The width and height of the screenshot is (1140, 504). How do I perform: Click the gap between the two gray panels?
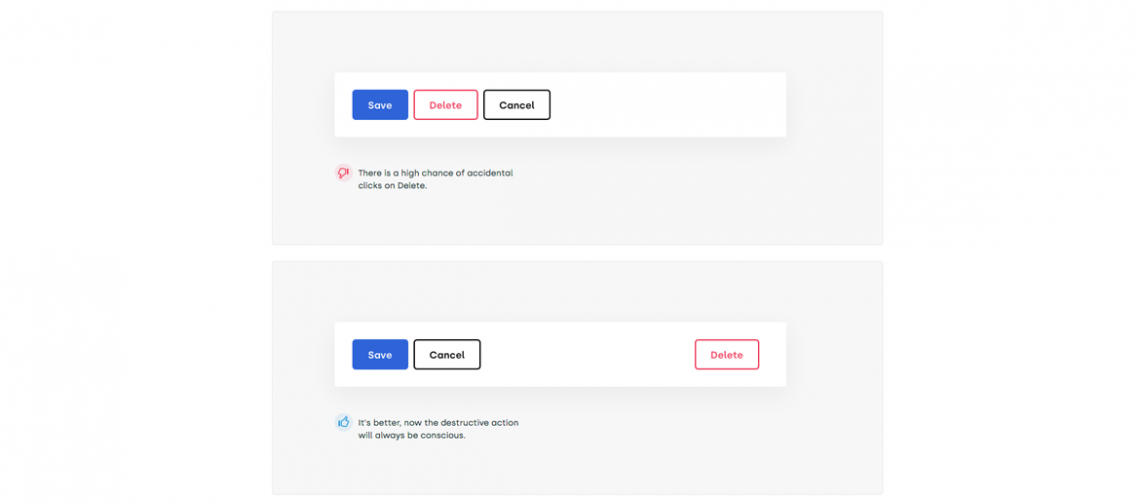tap(577, 253)
